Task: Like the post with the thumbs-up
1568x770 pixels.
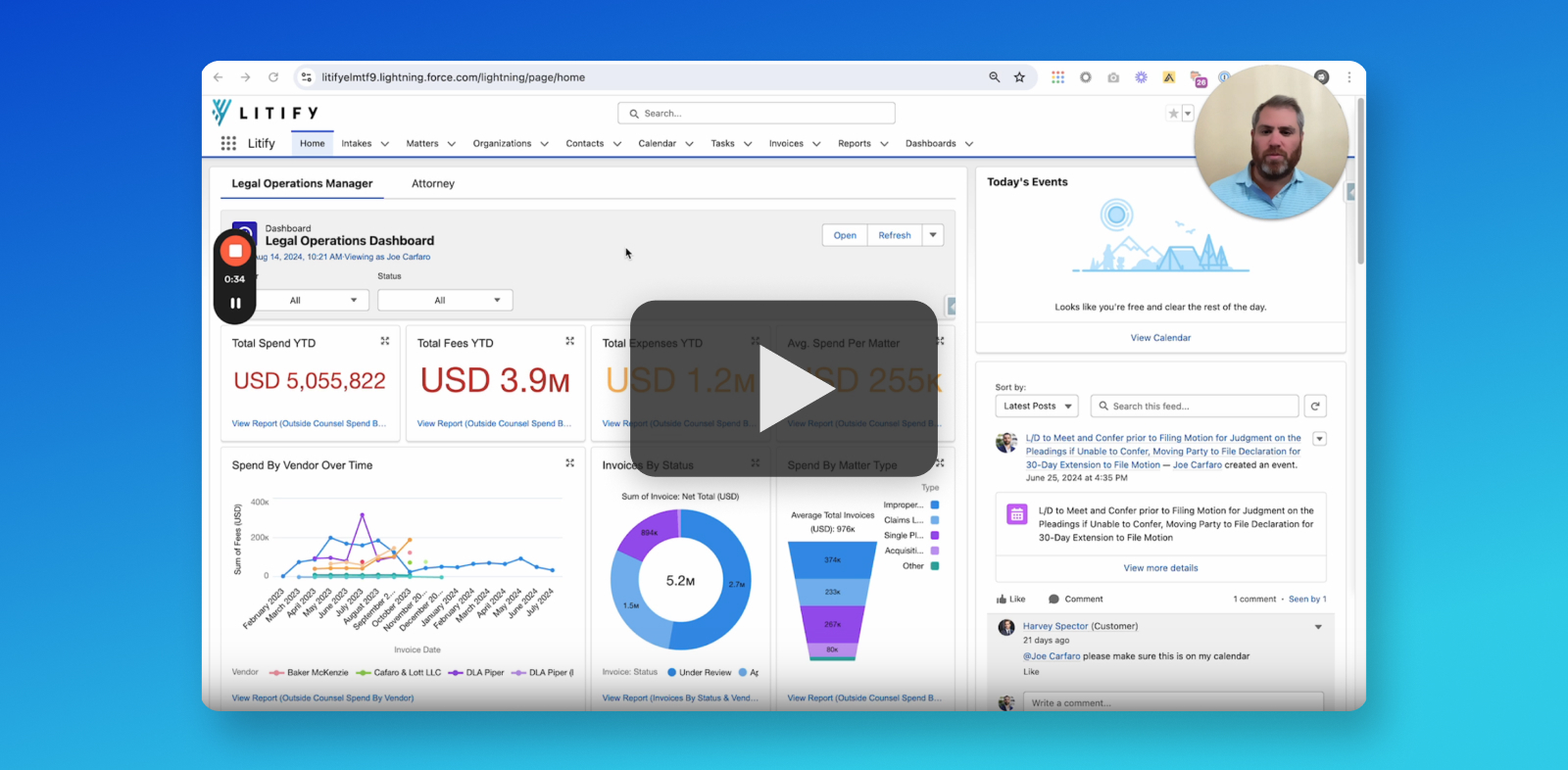Action: point(1010,599)
